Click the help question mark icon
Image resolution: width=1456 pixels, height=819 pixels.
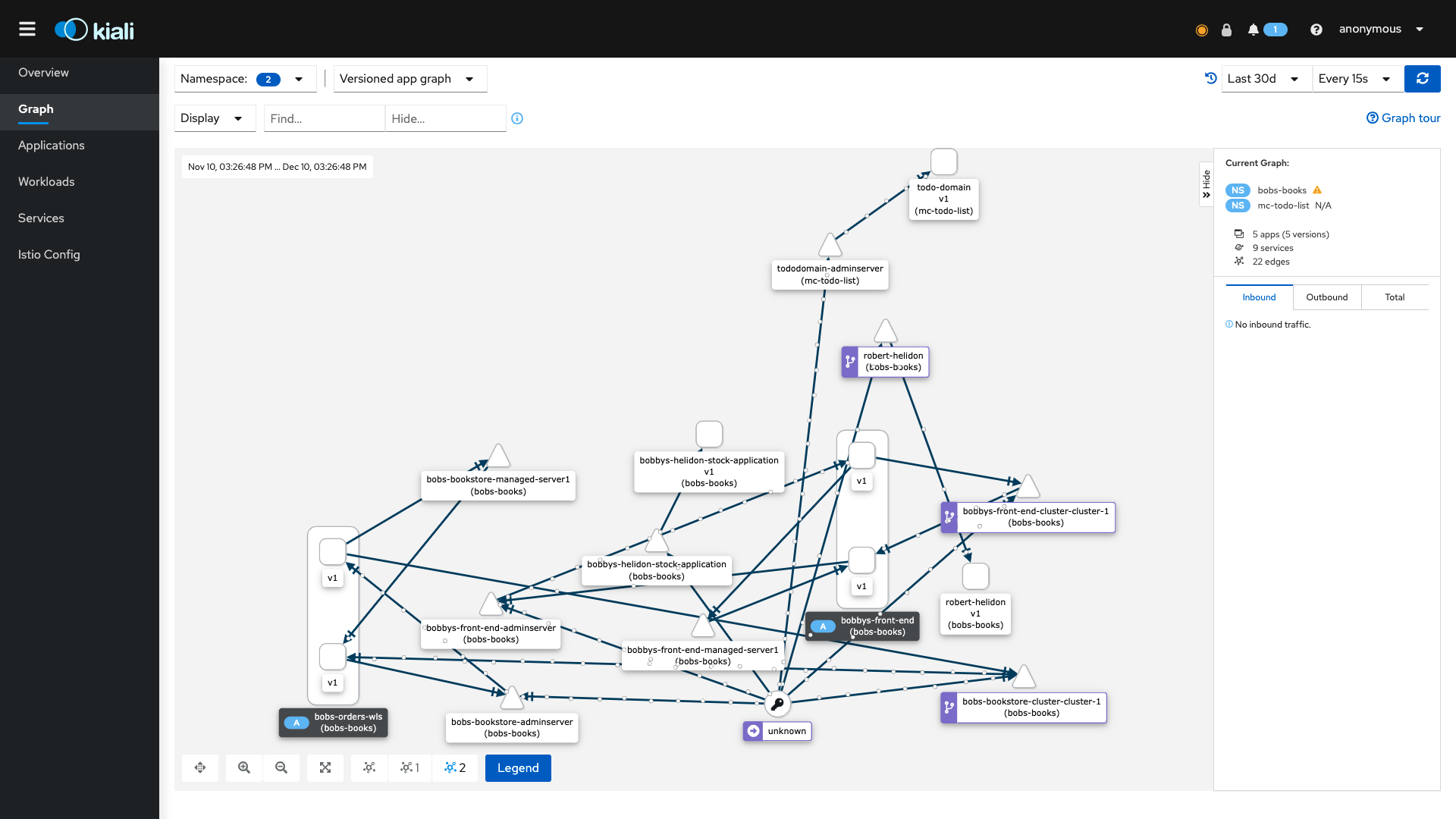point(1316,30)
